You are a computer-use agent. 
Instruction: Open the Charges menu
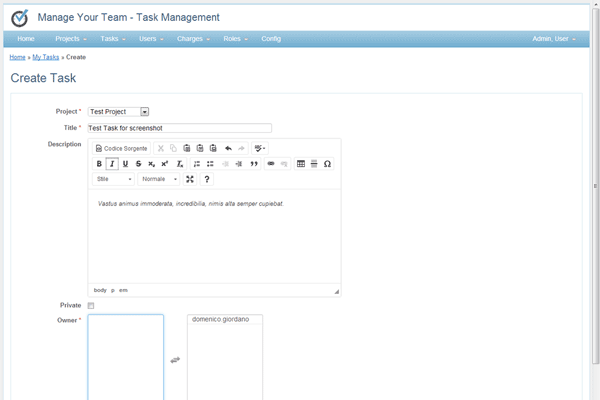coord(193,39)
